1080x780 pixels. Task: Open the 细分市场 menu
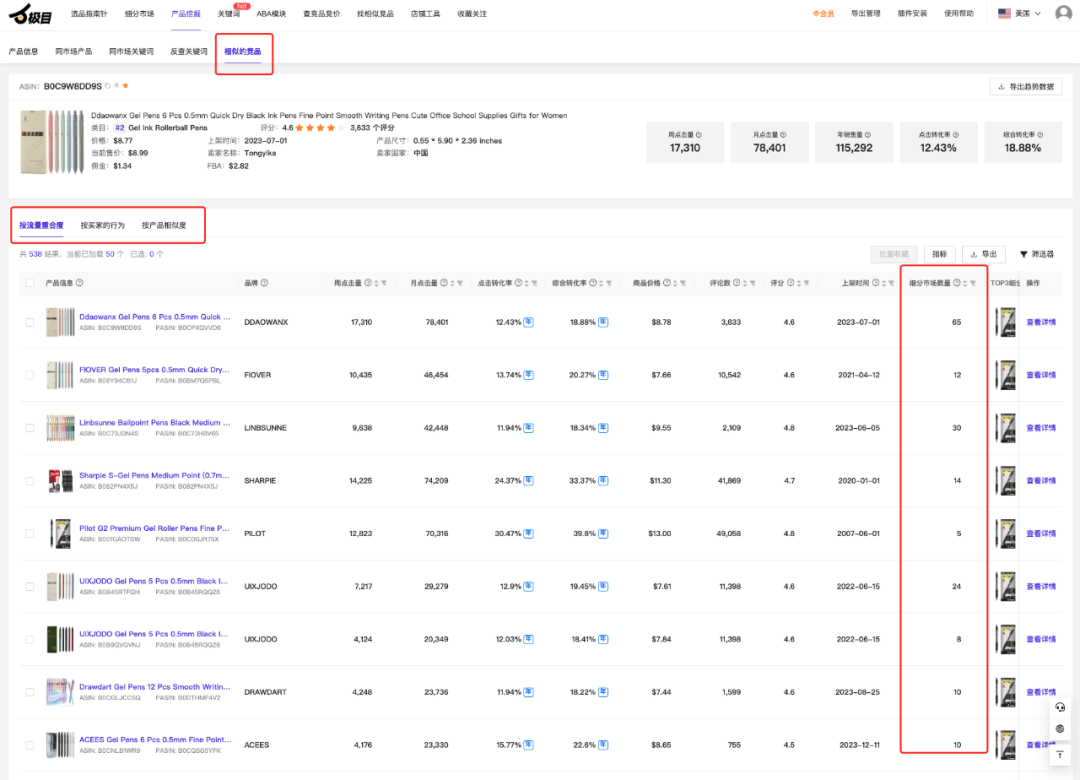[x=139, y=14]
